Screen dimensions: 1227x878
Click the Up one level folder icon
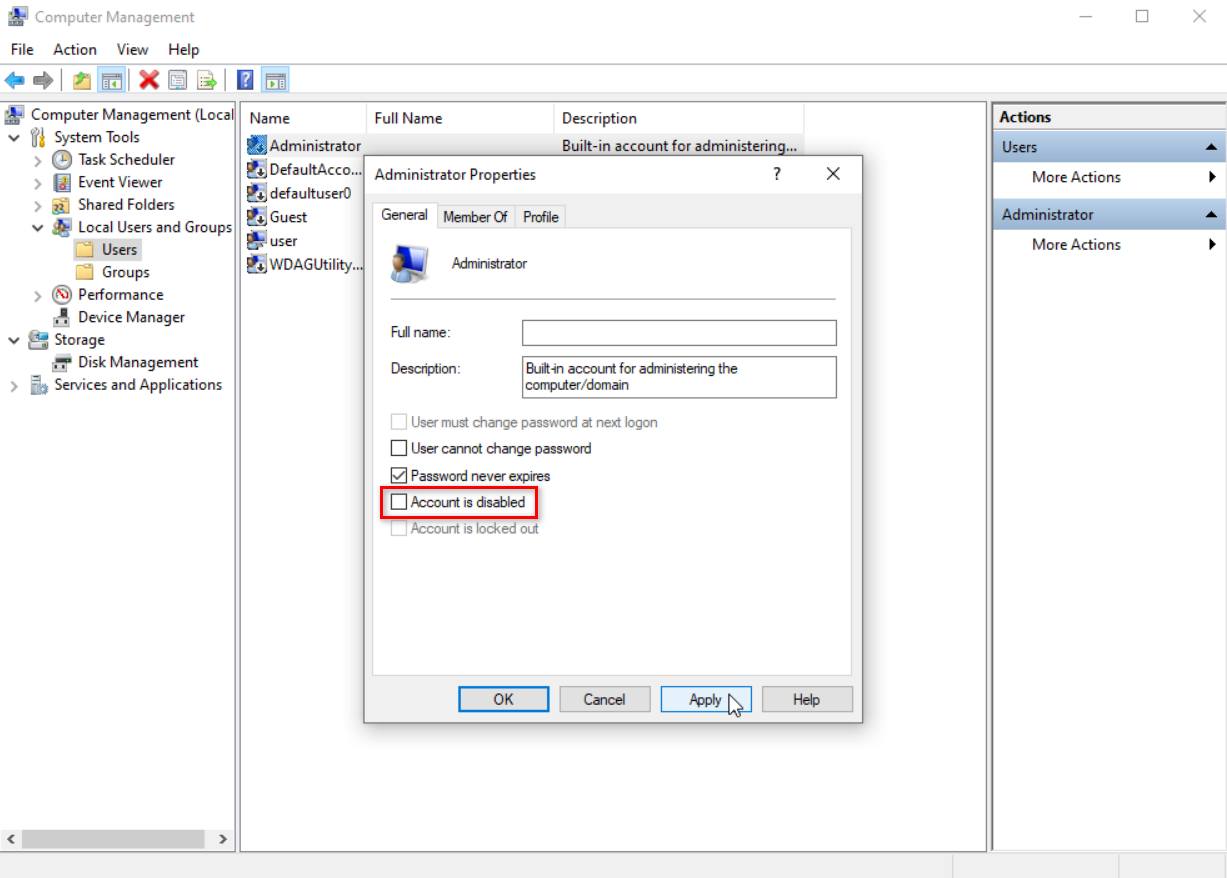[83, 80]
